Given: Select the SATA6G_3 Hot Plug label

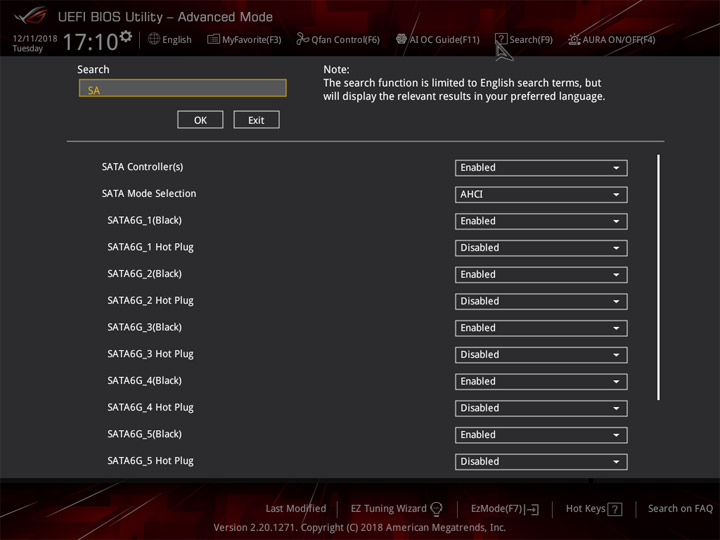Looking at the screenshot, I should coord(151,354).
